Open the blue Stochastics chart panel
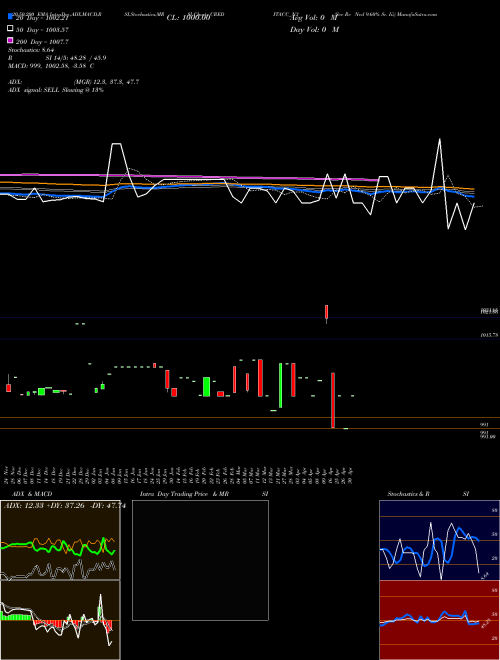Image resolution: width=500 pixels, height=660 pixels. pyautogui.click(x=439, y=540)
